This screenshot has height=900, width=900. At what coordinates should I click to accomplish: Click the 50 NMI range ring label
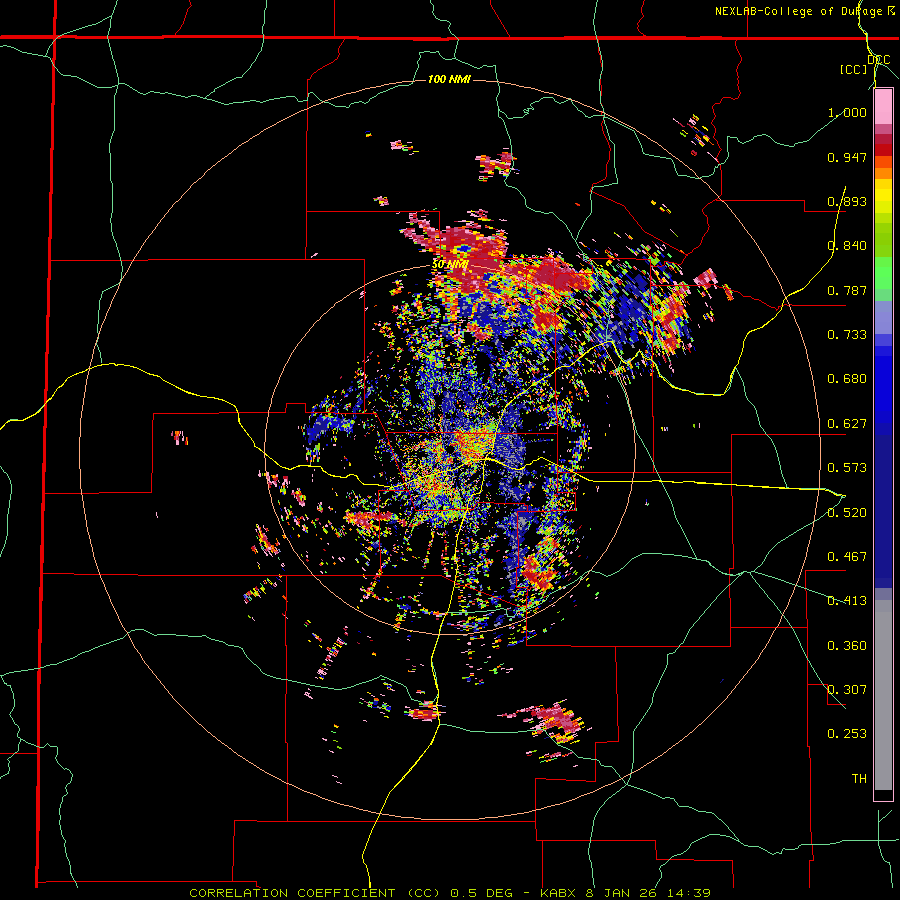point(450,265)
